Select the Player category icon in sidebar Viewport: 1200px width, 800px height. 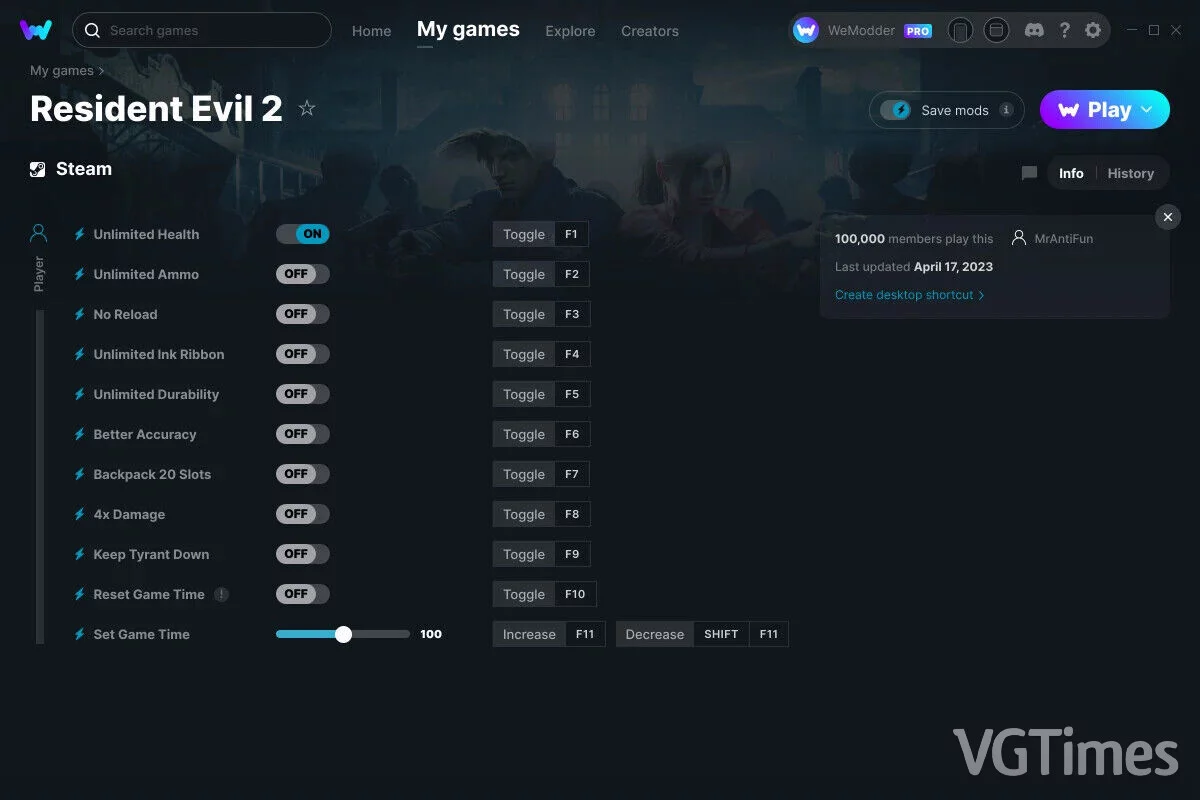pyautogui.click(x=39, y=234)
